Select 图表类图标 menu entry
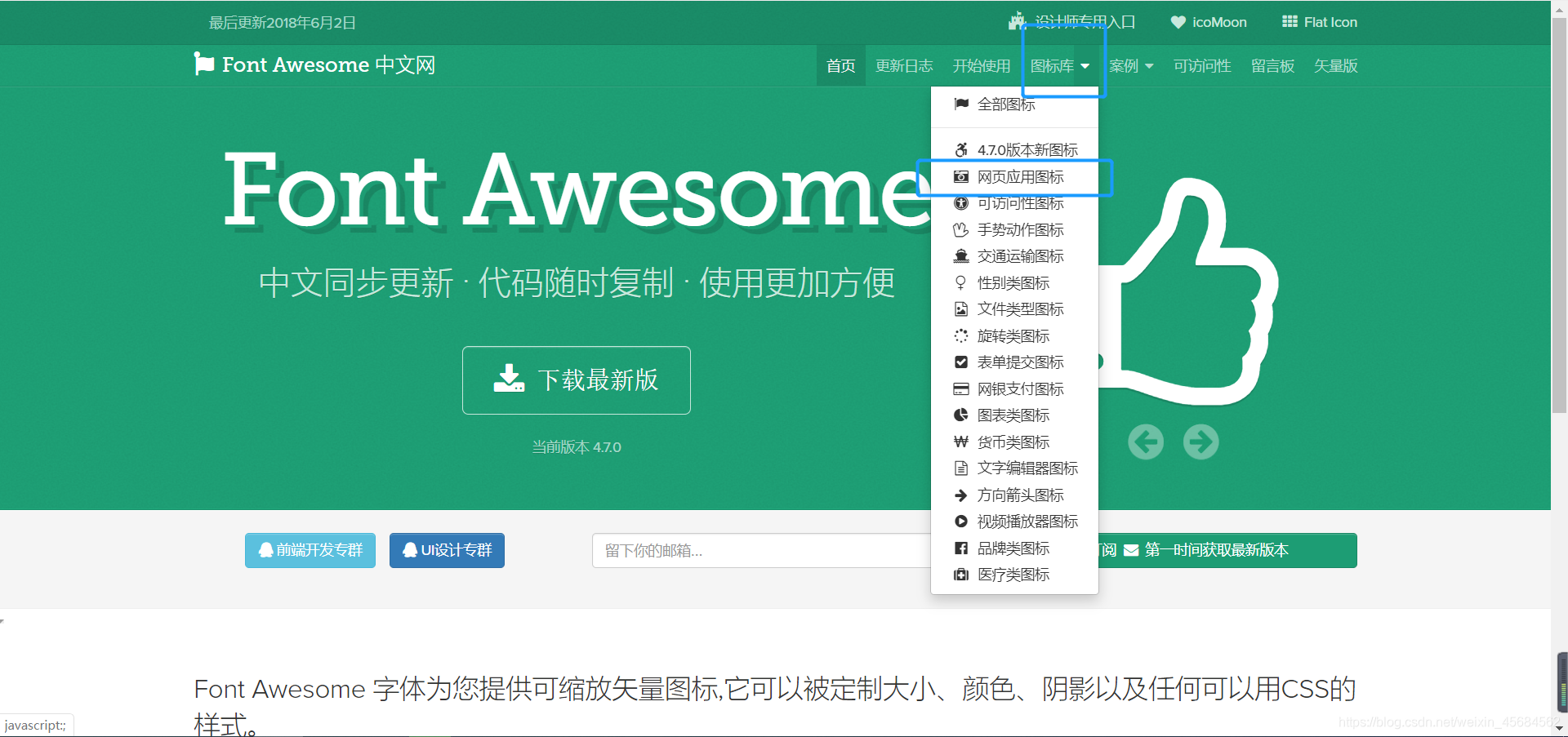Screen dimensions: 1568x737 pos(1014,415)
